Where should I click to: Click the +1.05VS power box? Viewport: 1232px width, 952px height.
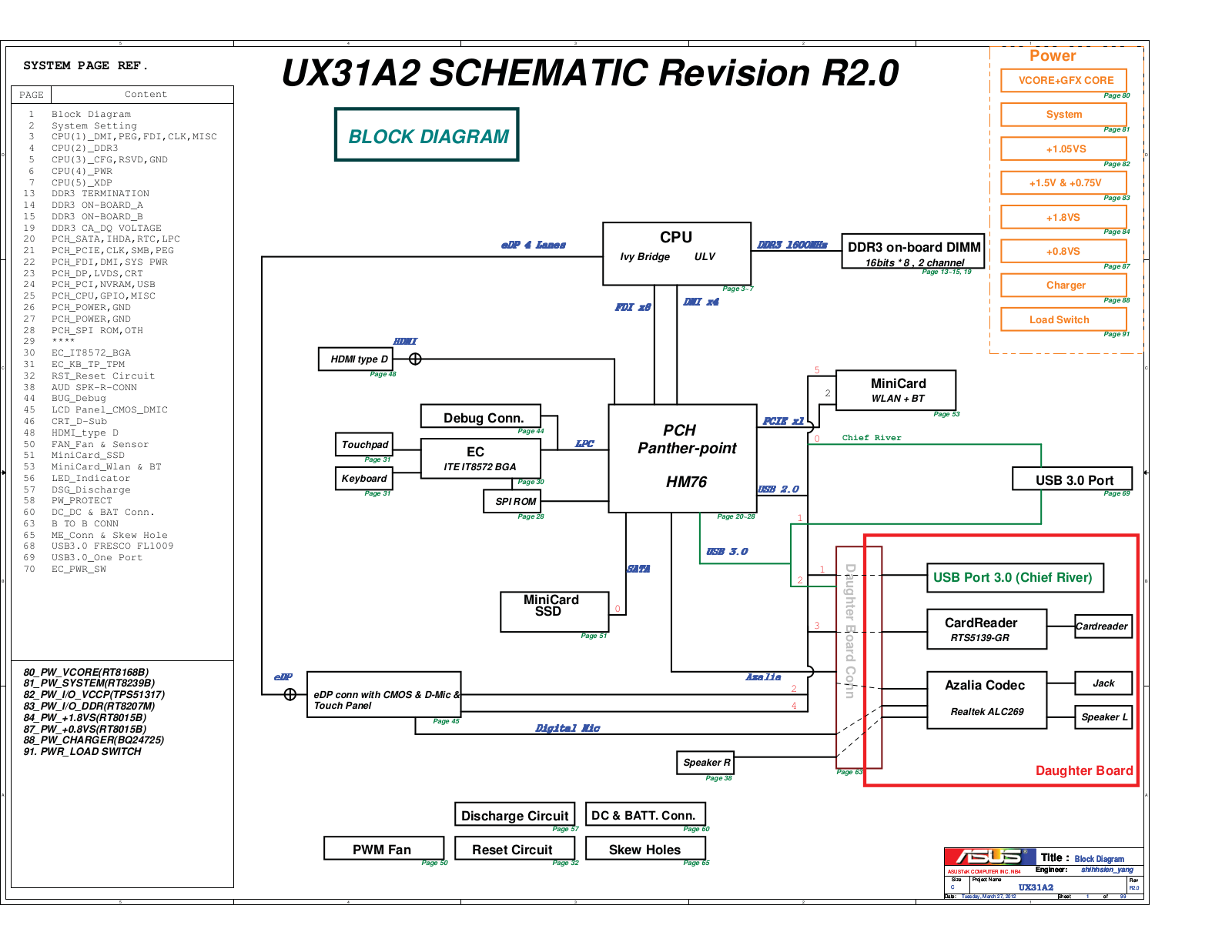coord(1064,149)
